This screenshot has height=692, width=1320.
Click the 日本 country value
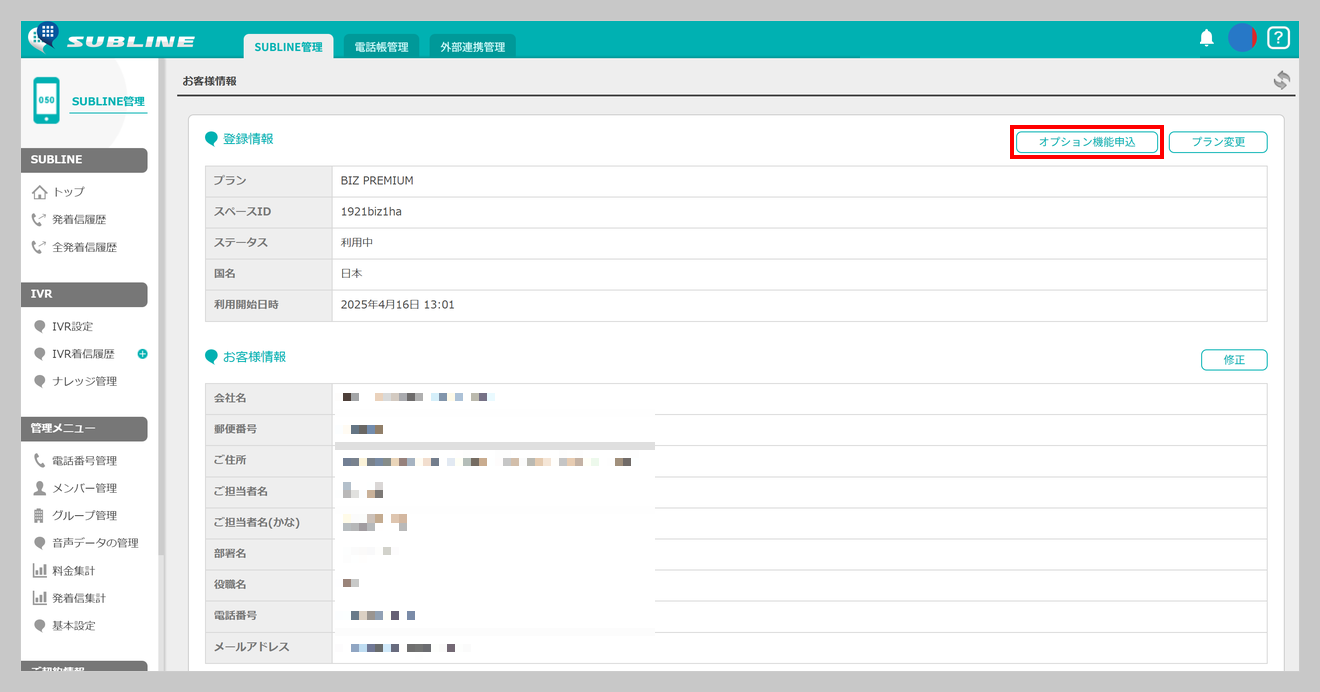point(351,274)
